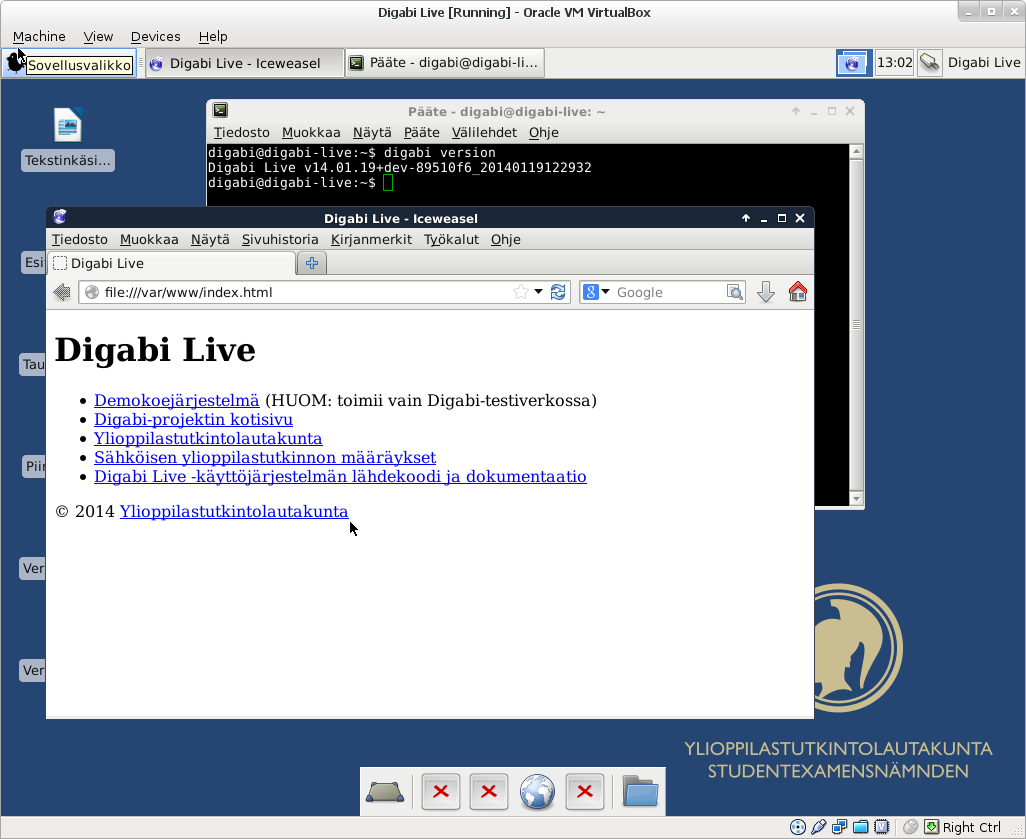Image resolution: width=1026 pixels, height=839 pixels.
Task: Open Iceweasel Muokkaa menu
Action: [149, 240]
